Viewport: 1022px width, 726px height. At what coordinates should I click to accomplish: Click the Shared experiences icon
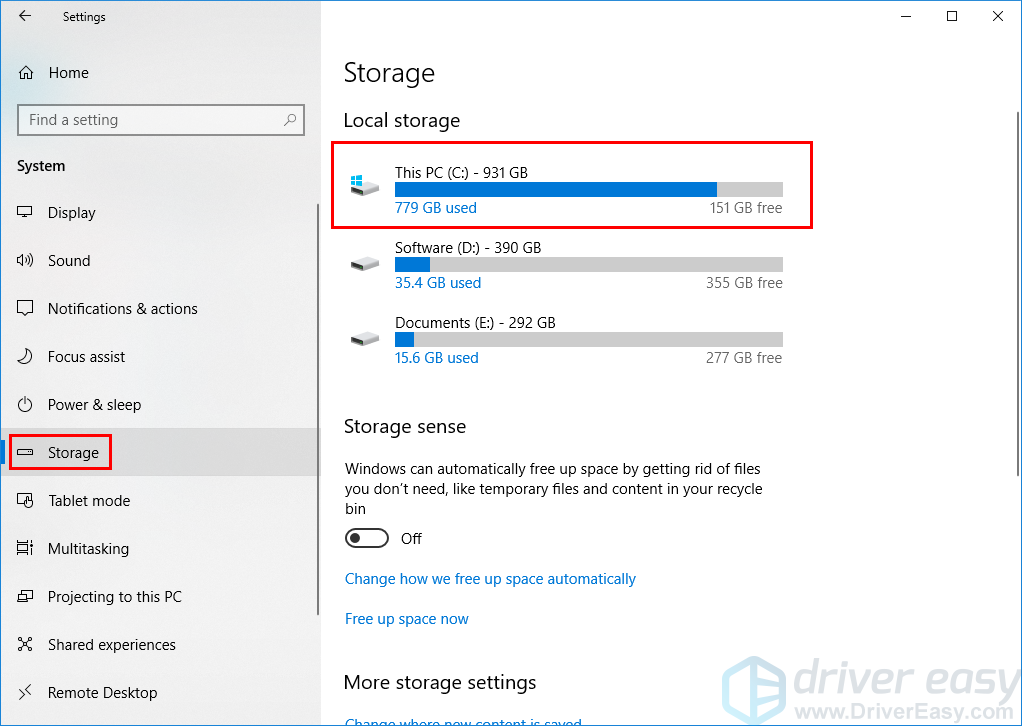click(26, 644)
